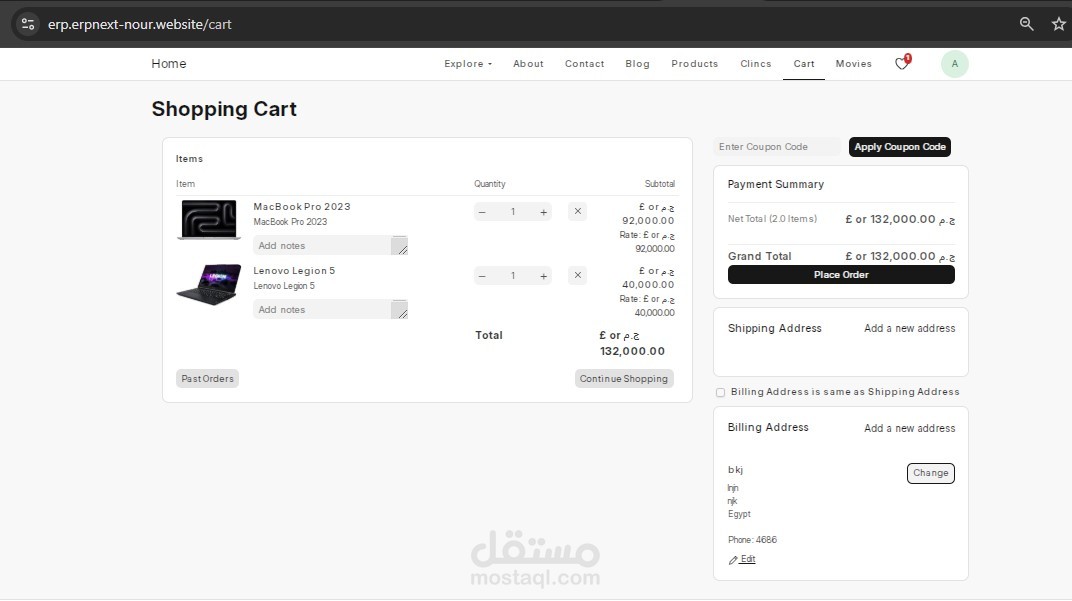
Task: Open the Clincs menu item
Action: (755, 64)
